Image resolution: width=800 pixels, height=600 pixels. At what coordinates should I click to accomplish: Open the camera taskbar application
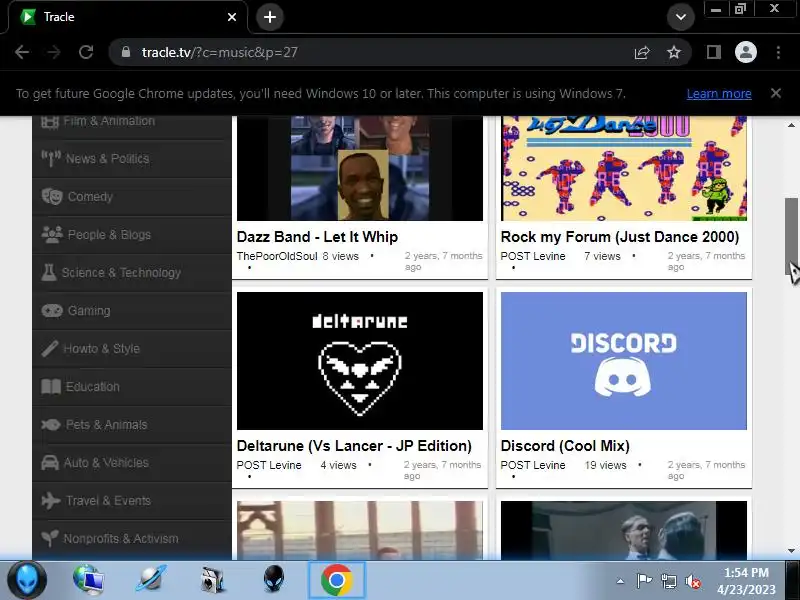point(213,580)
